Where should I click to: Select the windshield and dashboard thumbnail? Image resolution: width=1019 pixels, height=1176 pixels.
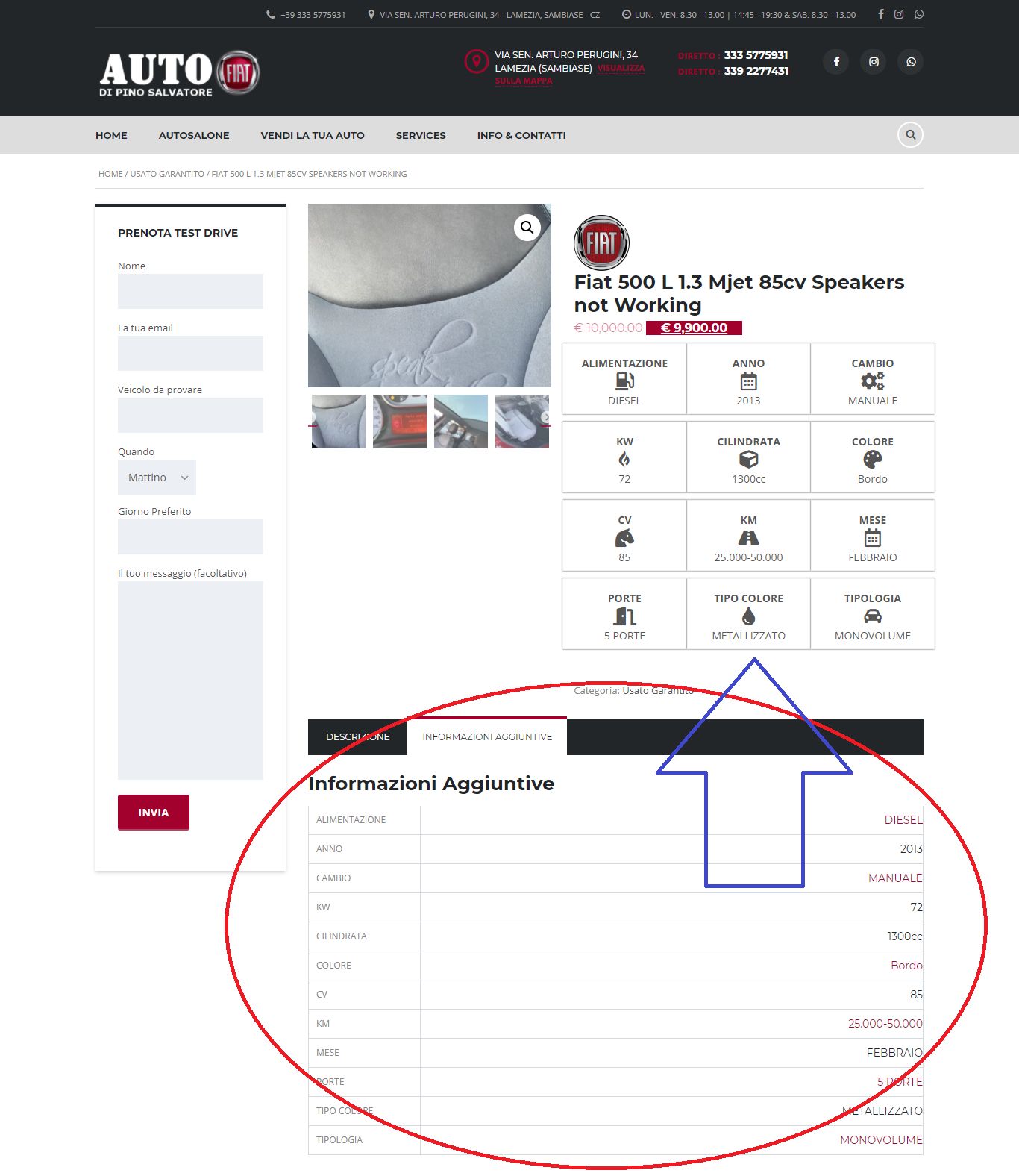(461, 422)
